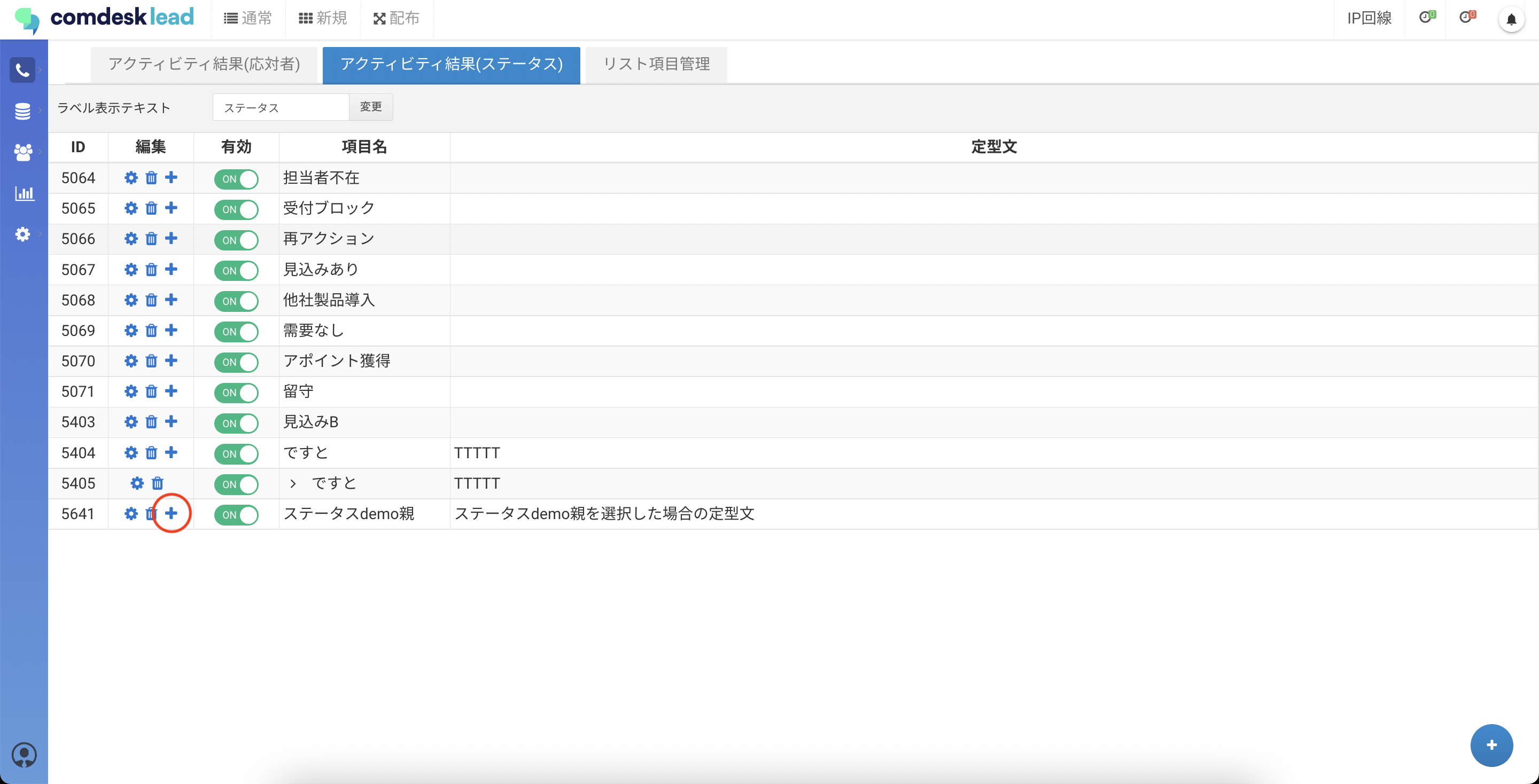Click the ラベル表示テキスト input field
This screenshot has width=1539, height=784.
(280, 107)
